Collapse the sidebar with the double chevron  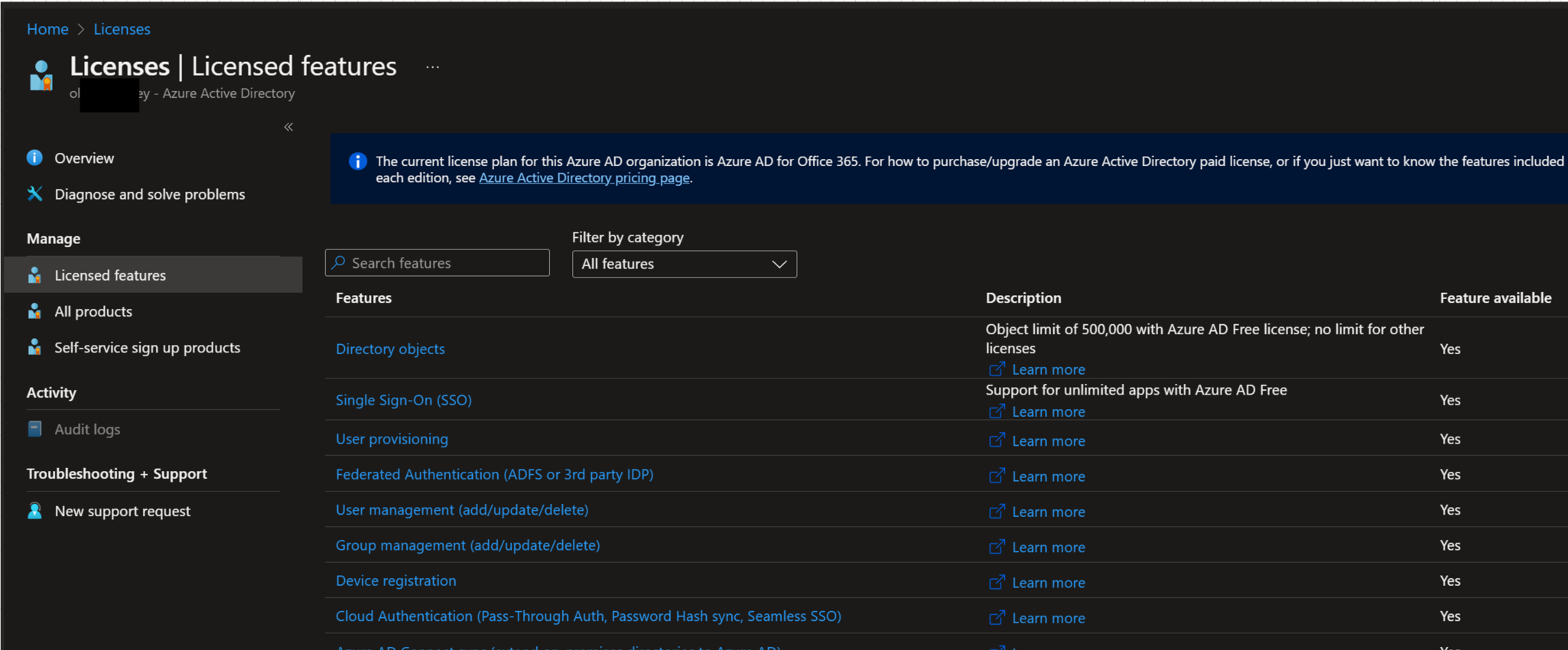[288, 127]
